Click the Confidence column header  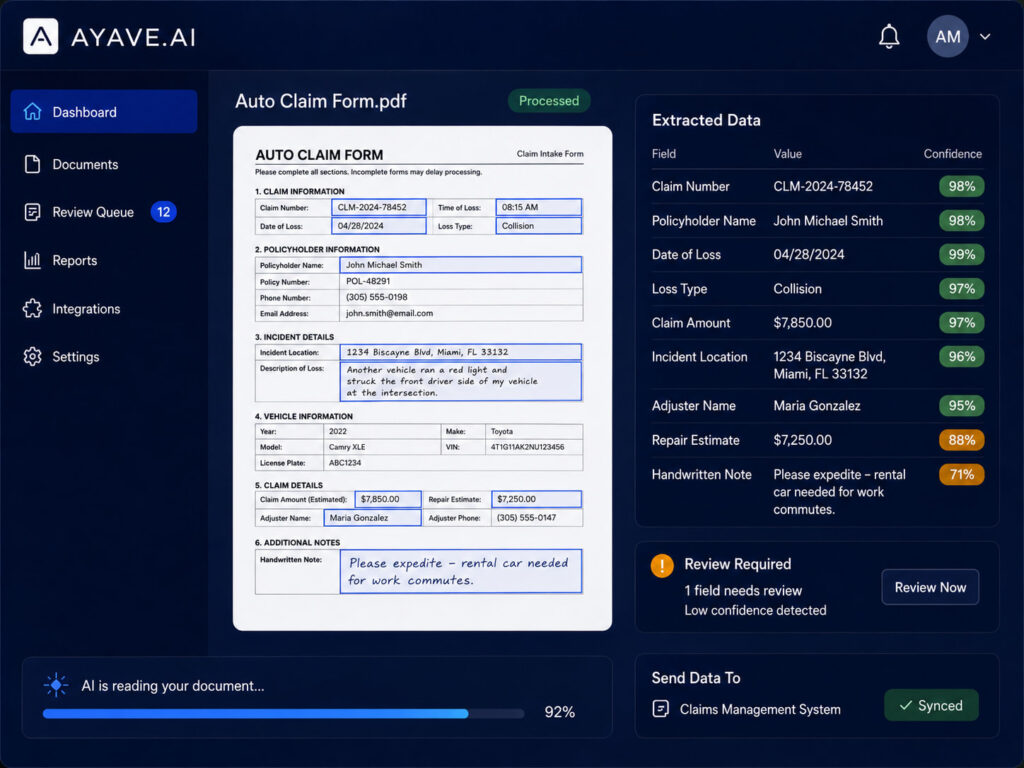coord(952,153)
